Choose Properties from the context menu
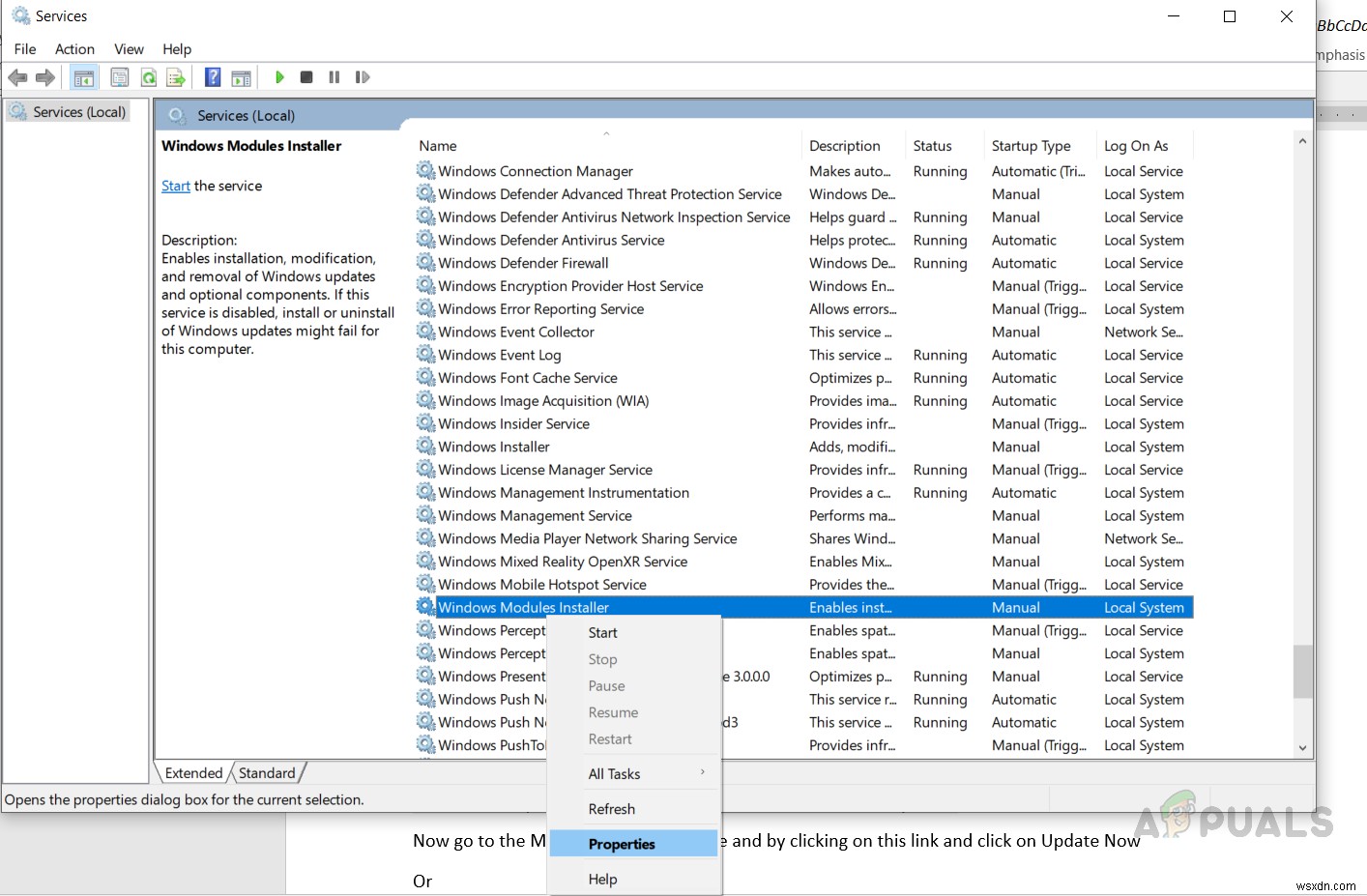The image size is (1367, 896). click(x=622, y=844)
